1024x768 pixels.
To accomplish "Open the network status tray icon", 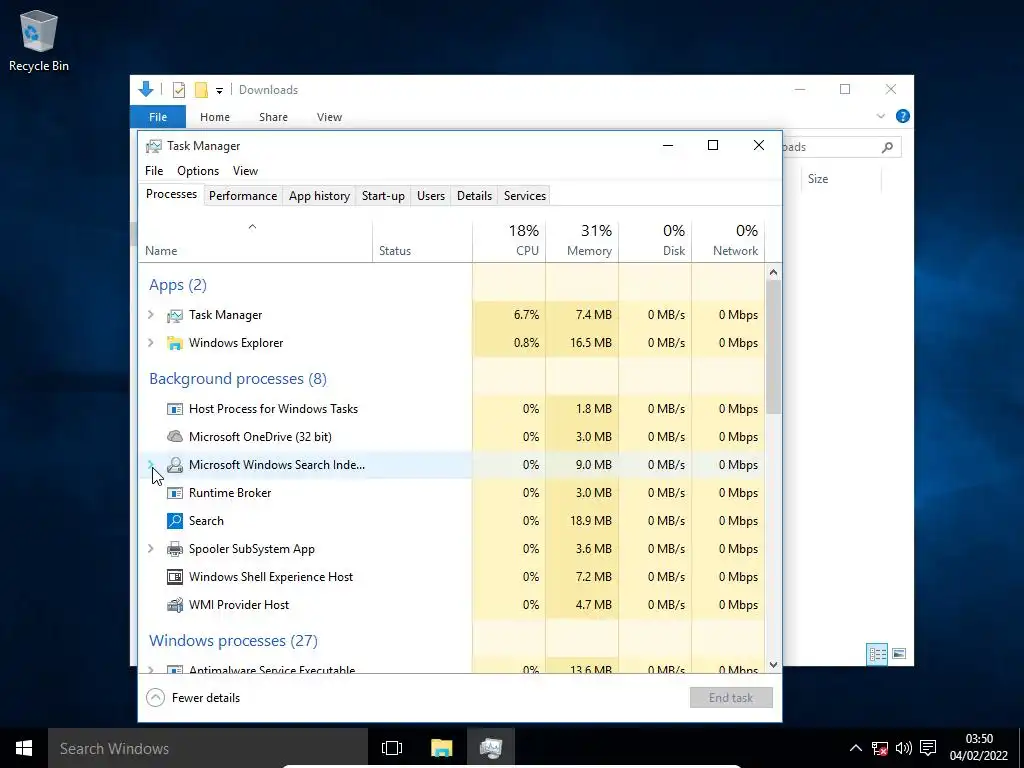I will (880, 748).
